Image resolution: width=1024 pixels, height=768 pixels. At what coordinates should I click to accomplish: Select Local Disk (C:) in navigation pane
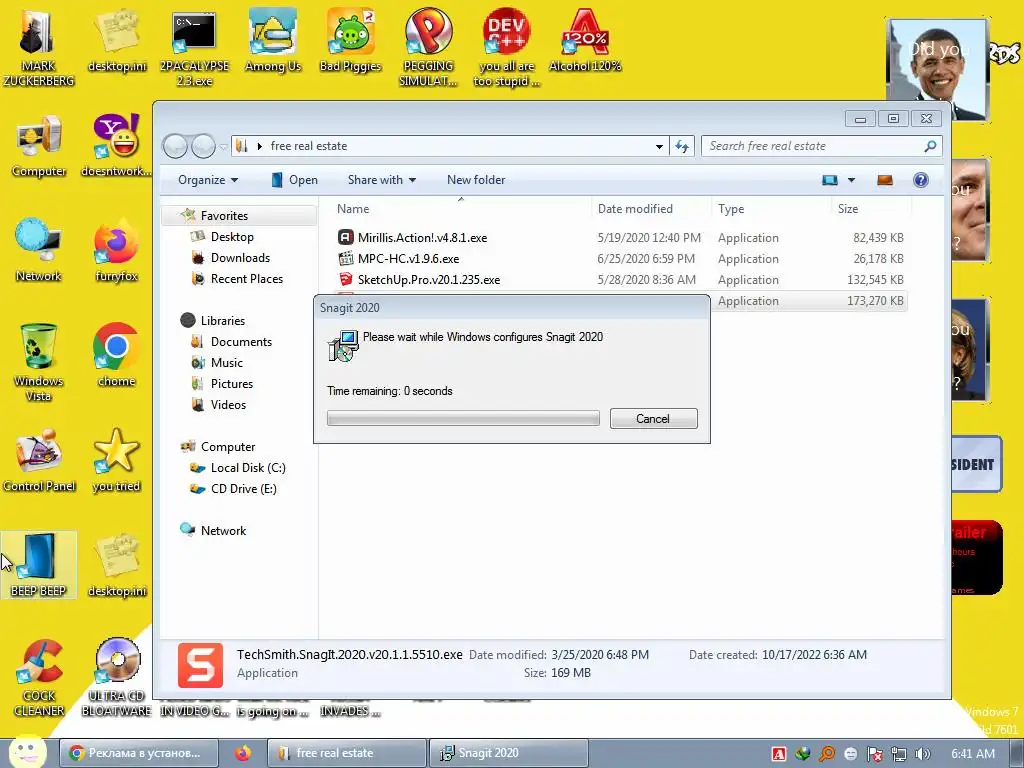click(x=248, y=468)
